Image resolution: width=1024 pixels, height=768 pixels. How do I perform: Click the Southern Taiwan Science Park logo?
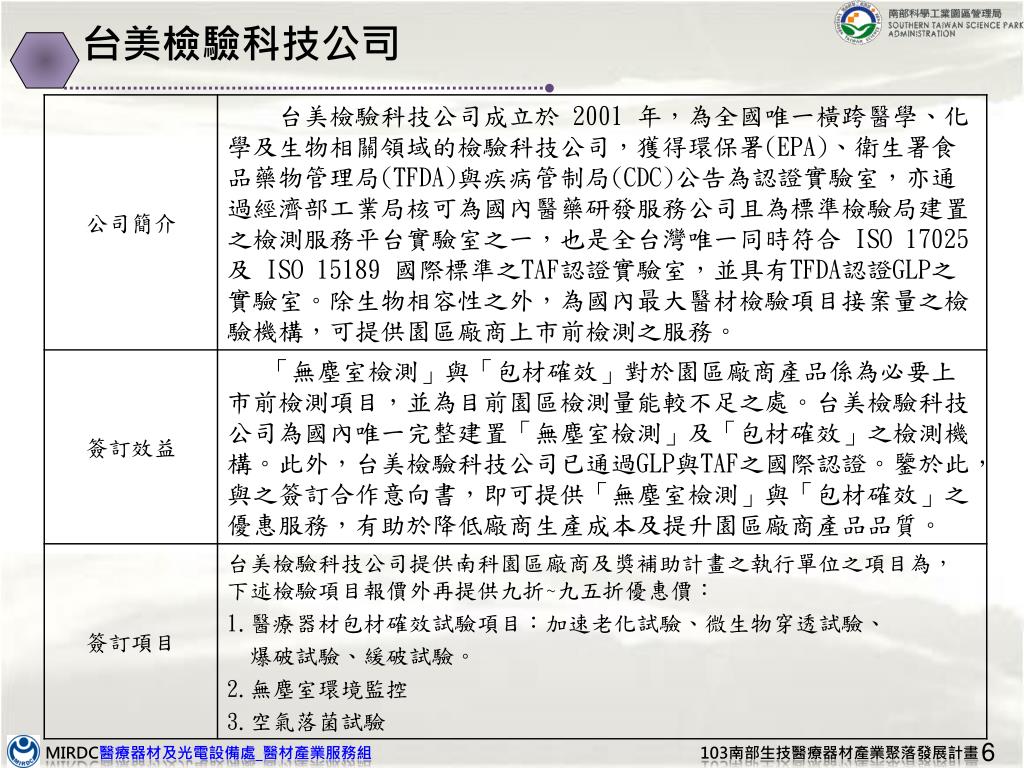pos(859,24)
